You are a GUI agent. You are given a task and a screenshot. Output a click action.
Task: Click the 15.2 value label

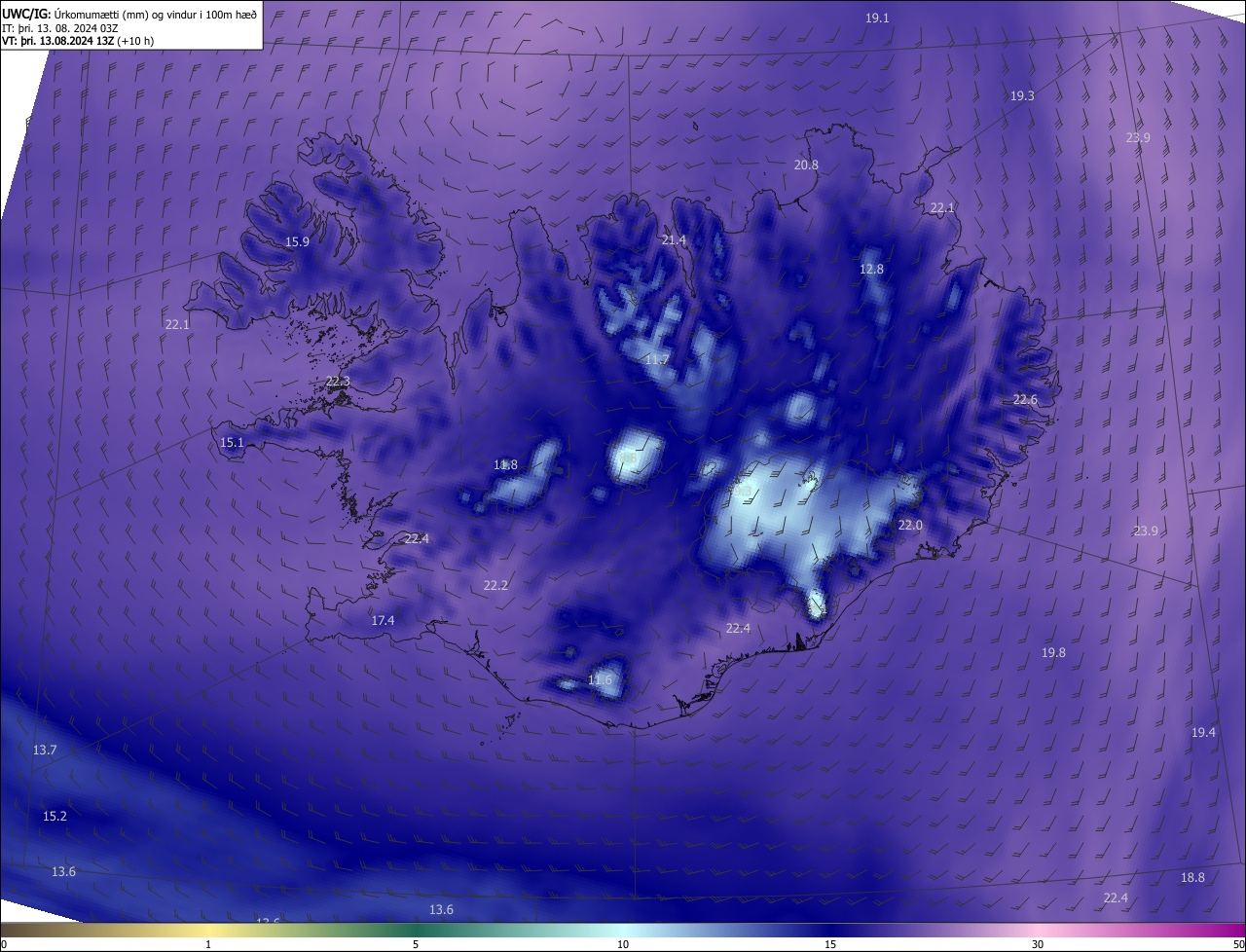pos(55,817)
